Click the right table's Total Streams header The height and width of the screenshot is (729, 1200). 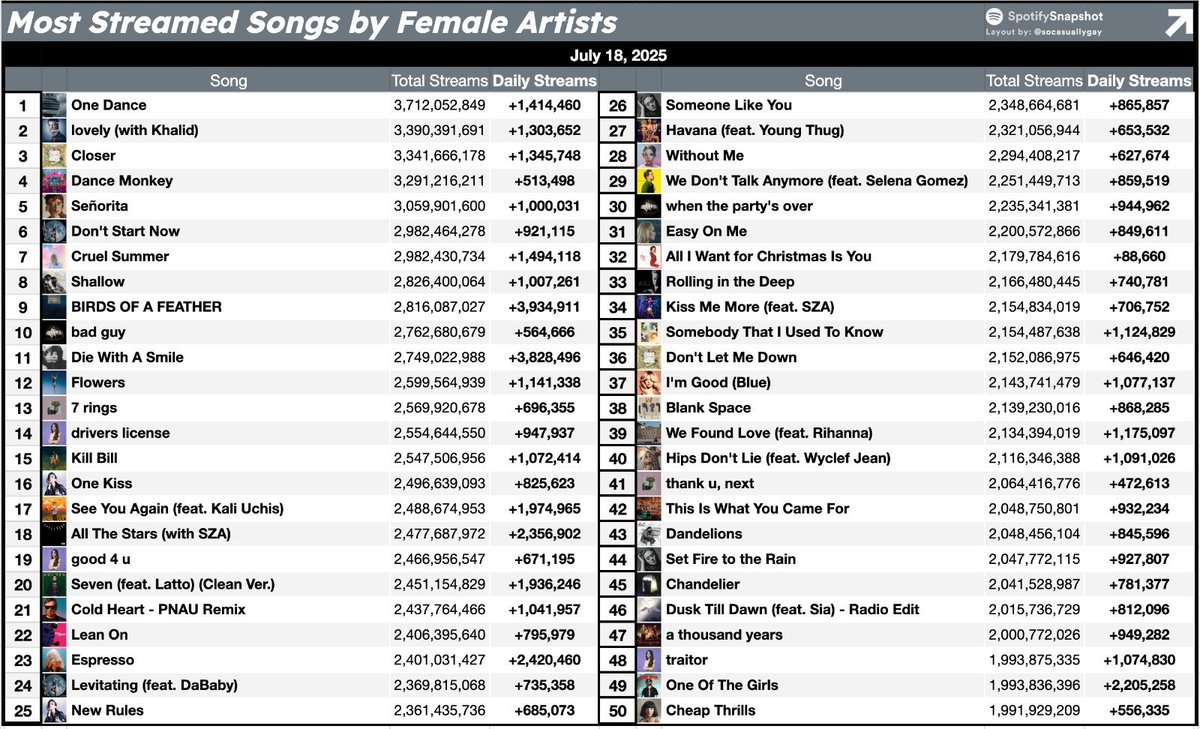[1035, 81]
